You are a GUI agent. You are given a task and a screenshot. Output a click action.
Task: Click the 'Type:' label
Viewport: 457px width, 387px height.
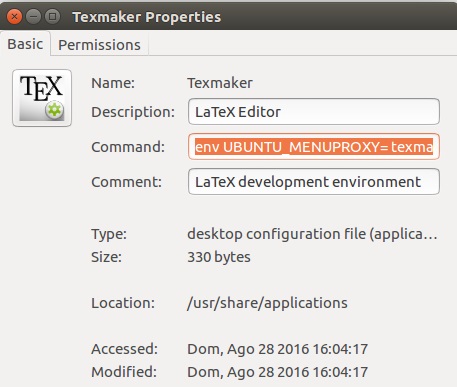[x=109, y=234]
